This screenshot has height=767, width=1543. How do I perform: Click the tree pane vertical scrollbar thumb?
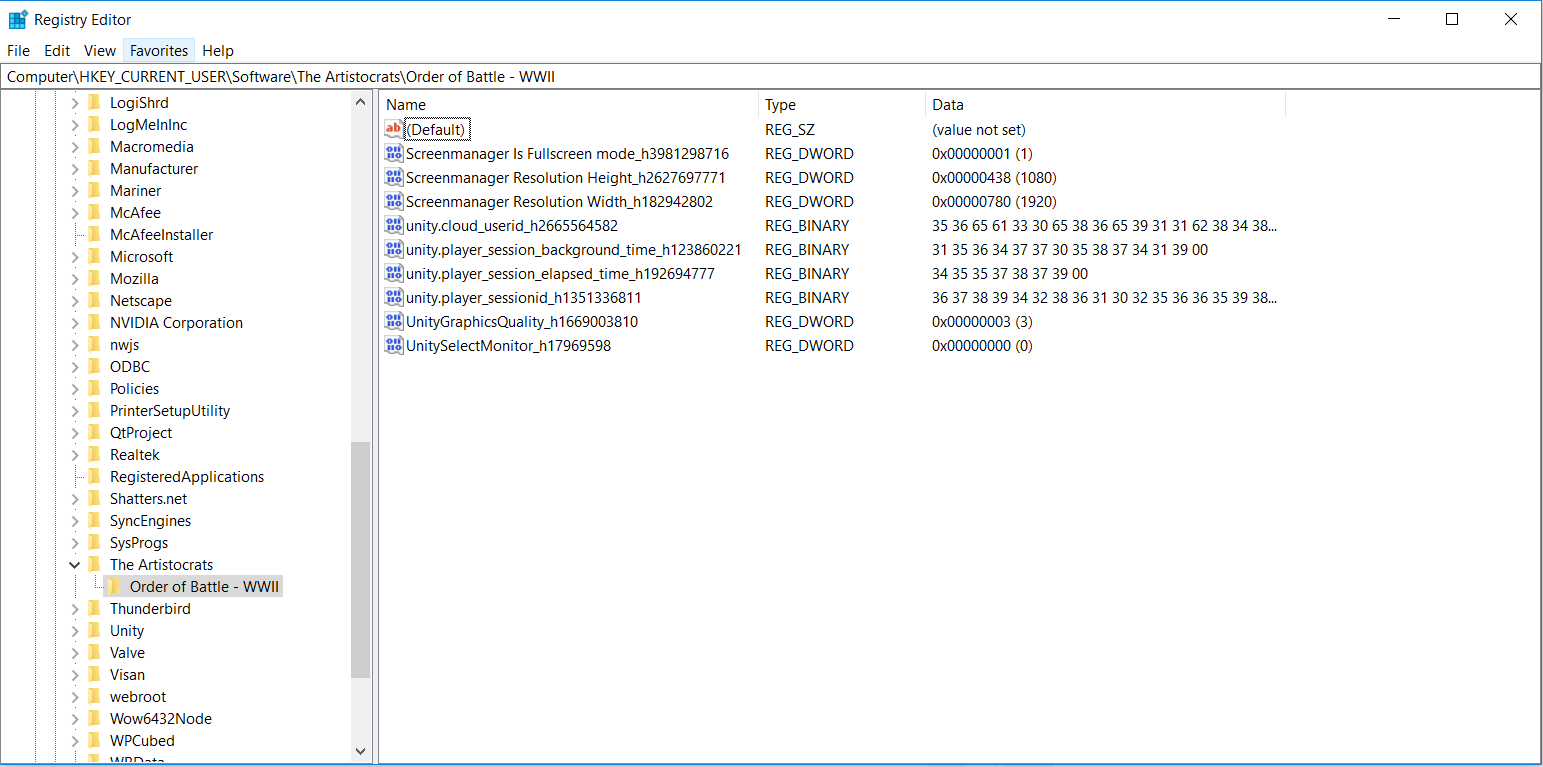361,560
